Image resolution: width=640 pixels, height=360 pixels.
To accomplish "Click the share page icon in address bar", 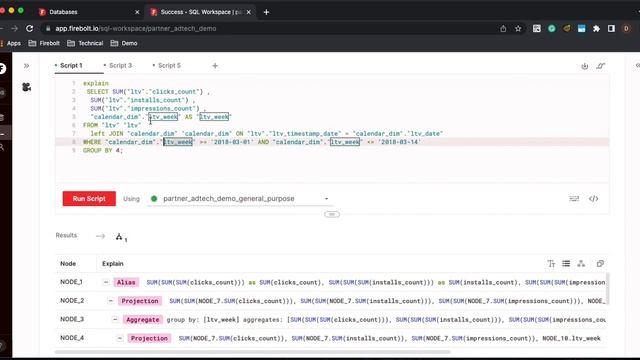I will 503,29.
